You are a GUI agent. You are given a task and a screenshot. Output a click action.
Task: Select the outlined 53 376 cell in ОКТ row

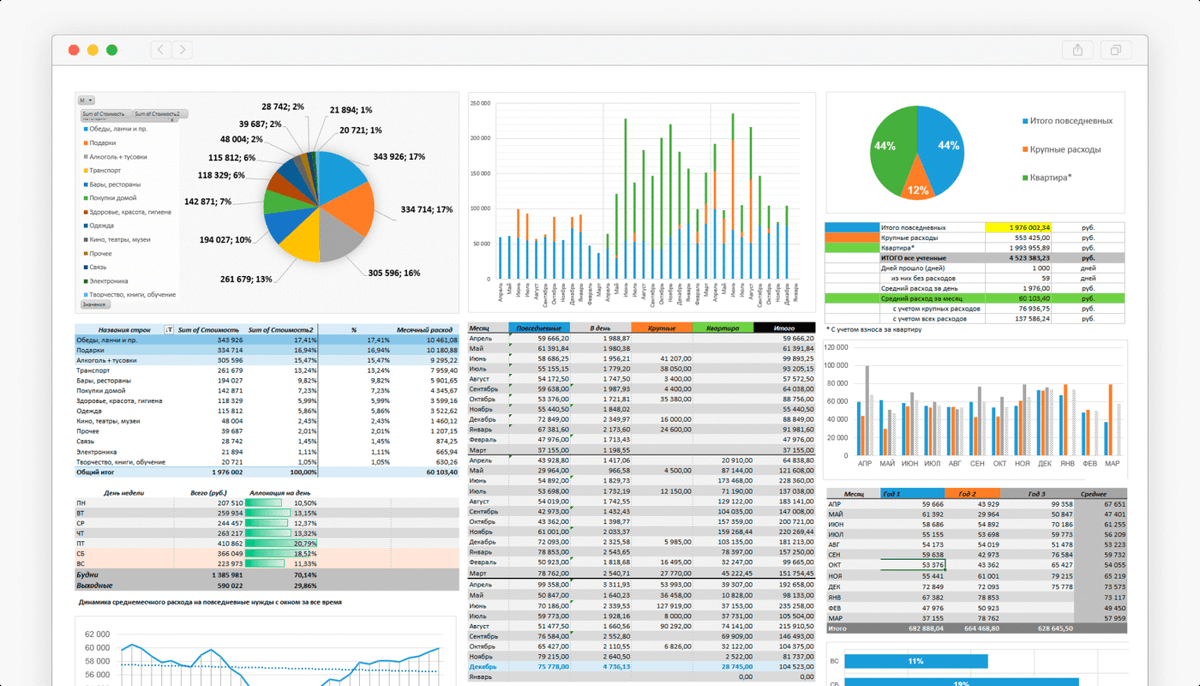click(x=913, y=565)
